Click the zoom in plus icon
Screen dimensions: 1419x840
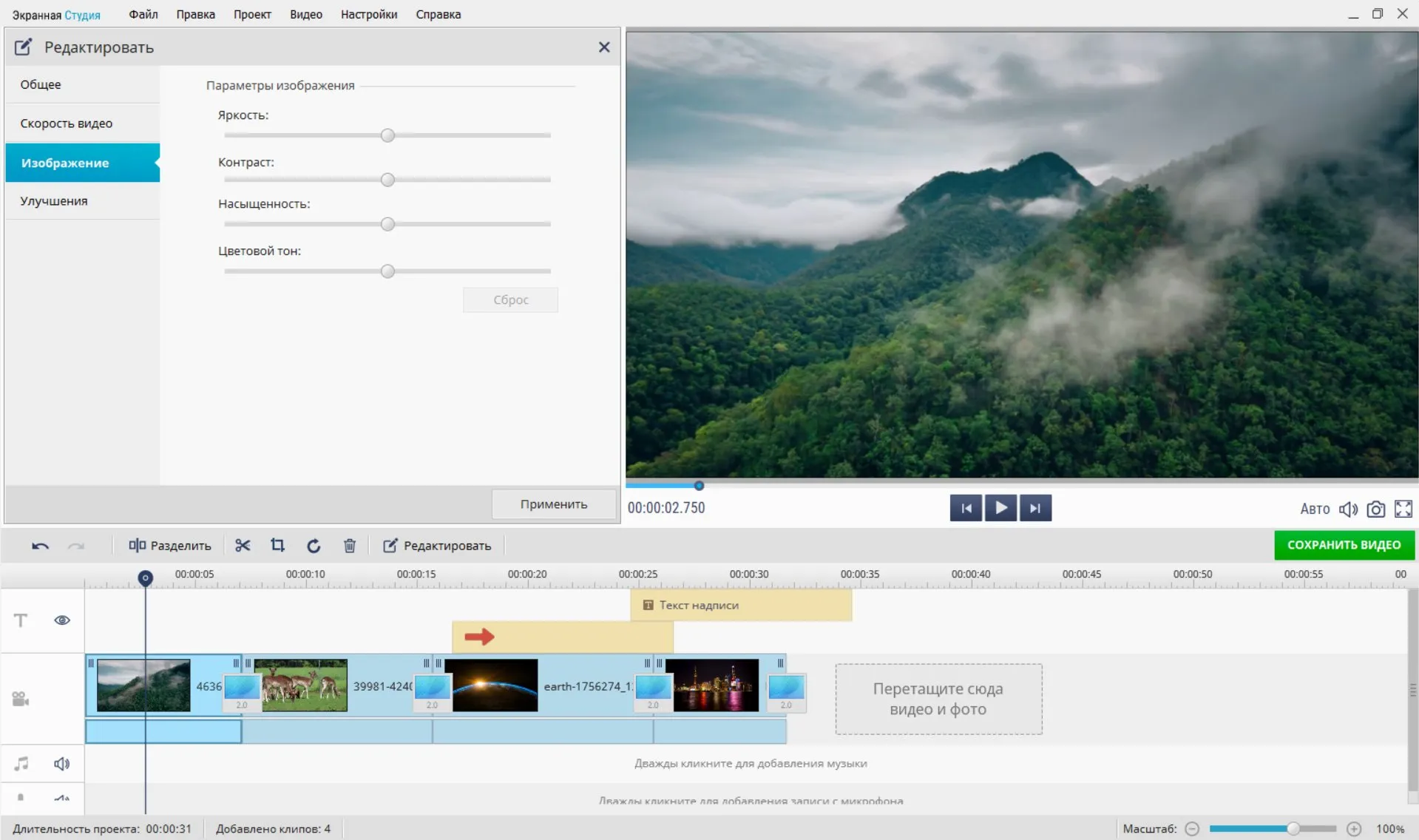tap(1353, 829)
